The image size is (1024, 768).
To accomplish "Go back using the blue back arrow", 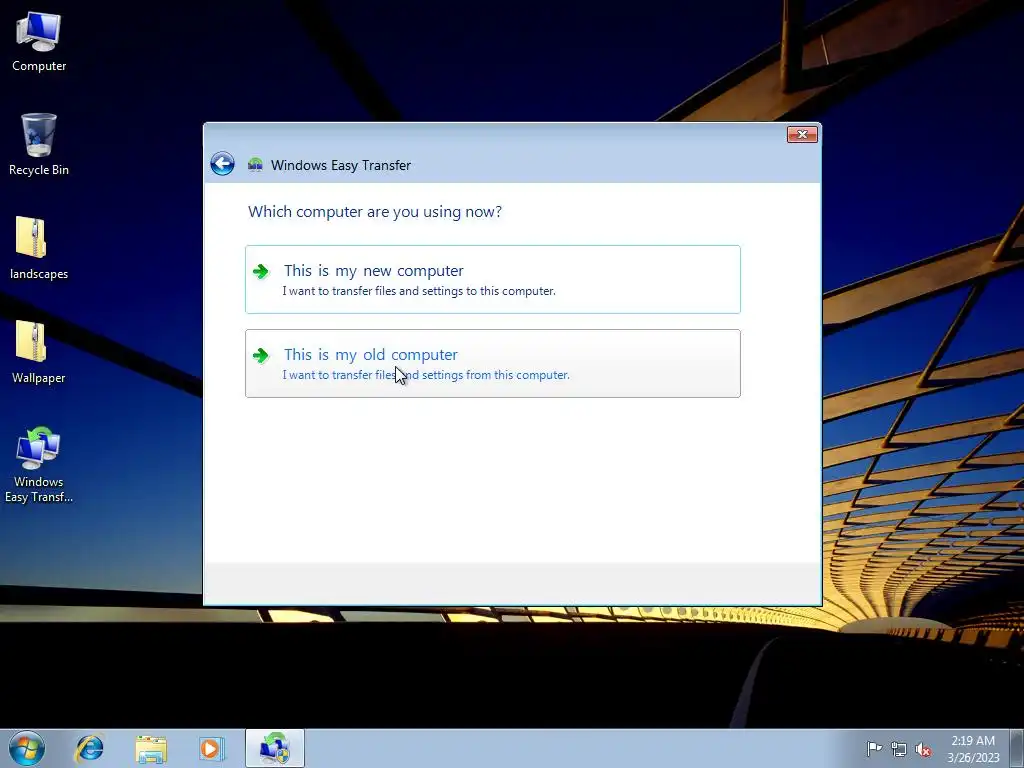I will [223, 163].
